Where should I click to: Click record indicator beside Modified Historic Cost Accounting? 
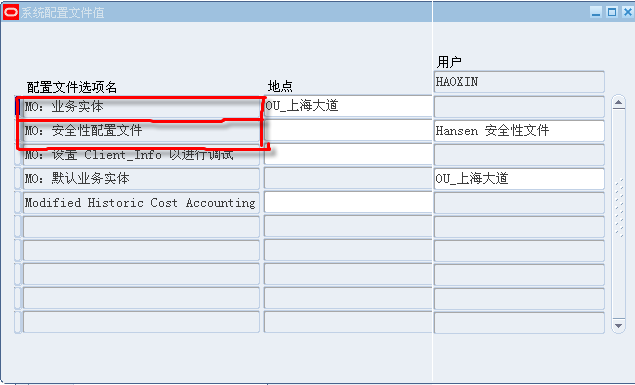tap(18, 202)
